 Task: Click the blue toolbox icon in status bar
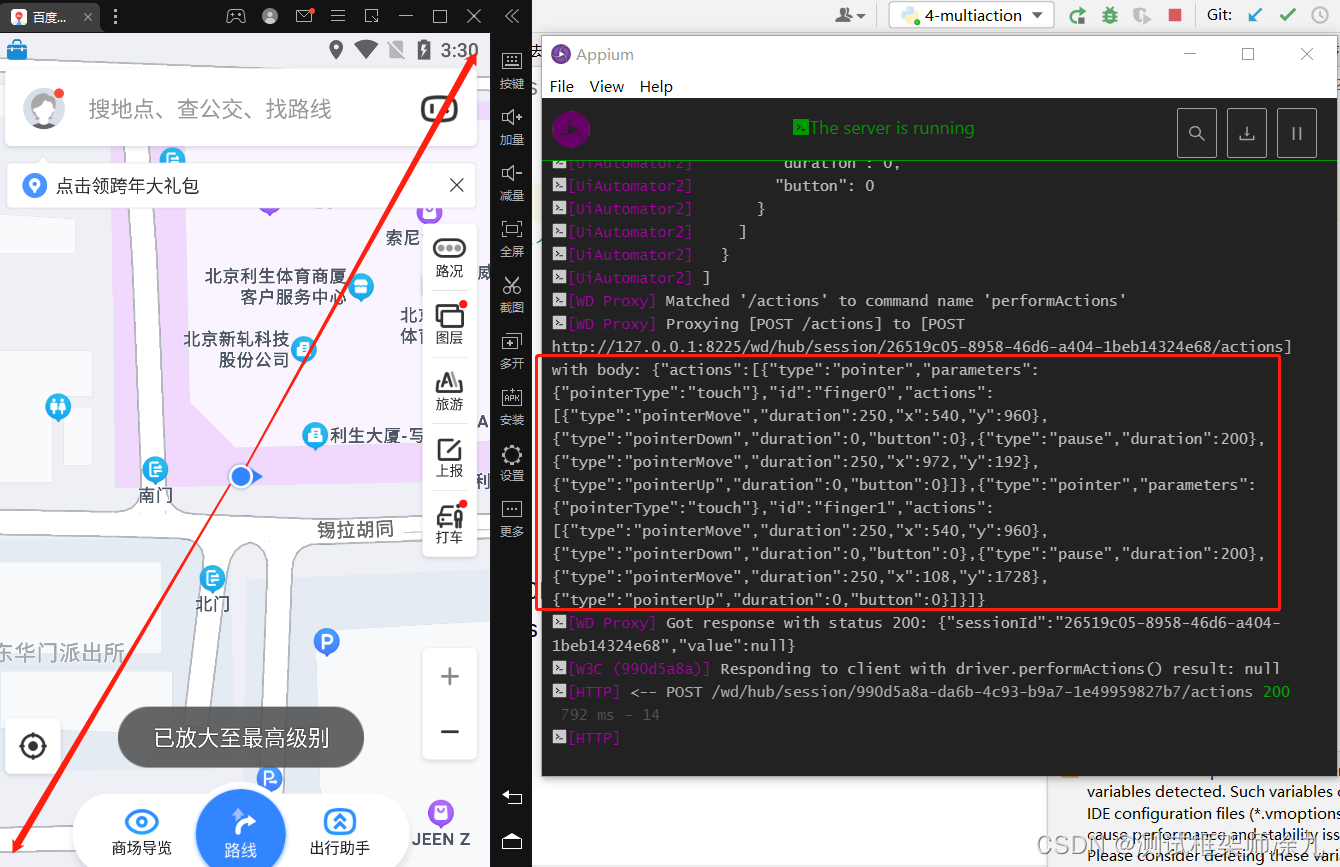pyautogui.click(x=17, y=49)
